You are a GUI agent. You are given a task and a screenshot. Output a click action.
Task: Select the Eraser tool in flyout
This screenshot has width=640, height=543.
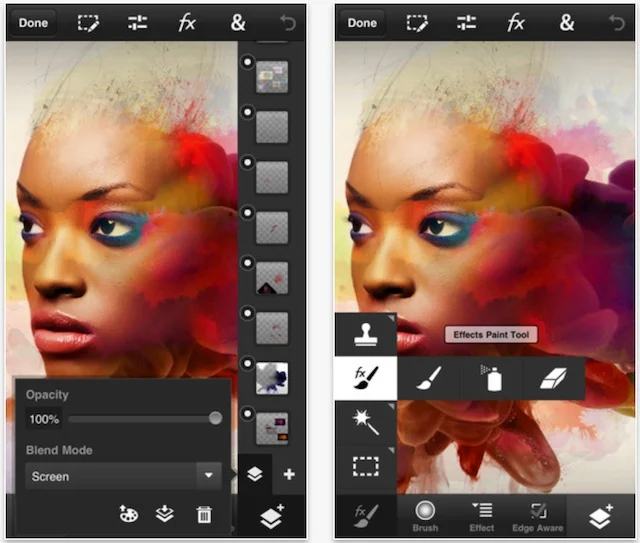(551, 379)
